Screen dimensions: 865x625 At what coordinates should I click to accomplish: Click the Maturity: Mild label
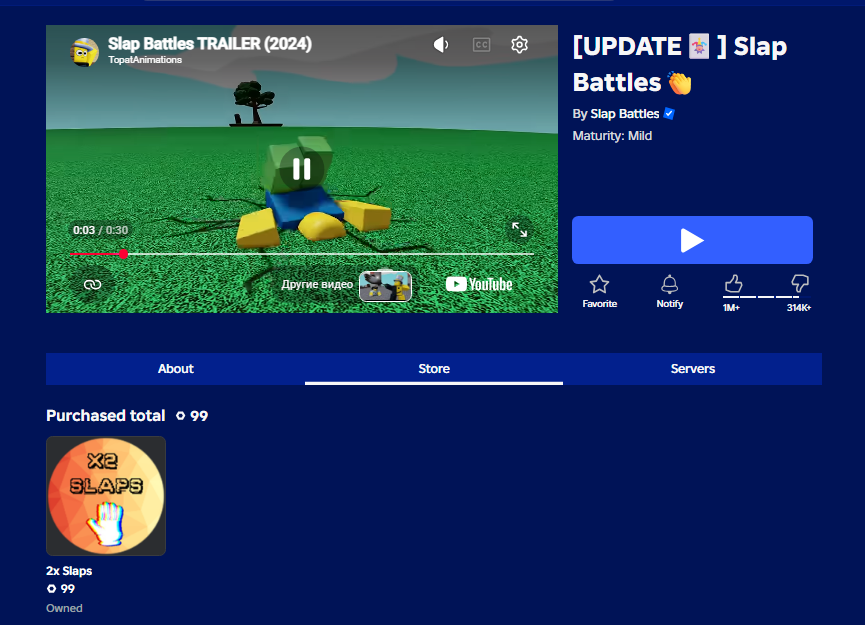pos(612,136)
